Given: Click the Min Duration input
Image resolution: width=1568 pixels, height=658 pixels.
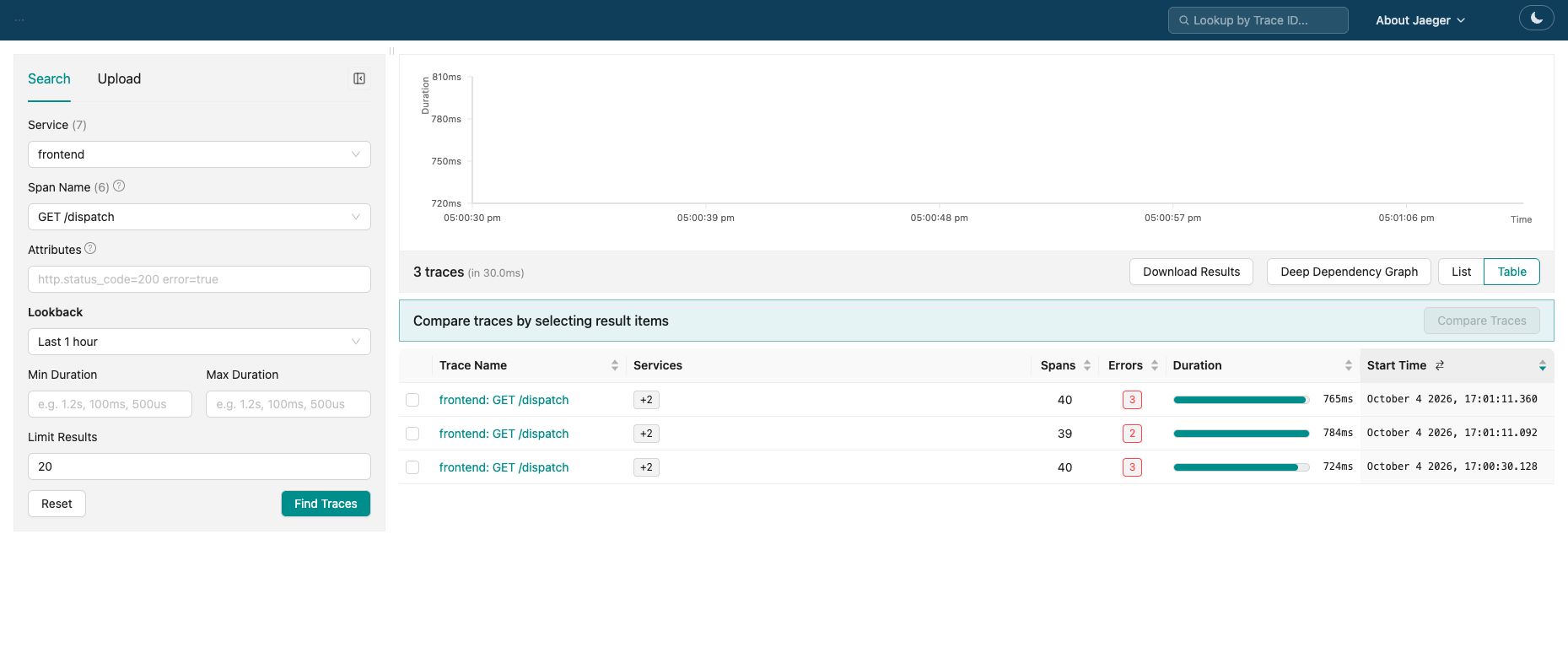Looking at the screenshot, I should 110,404.
